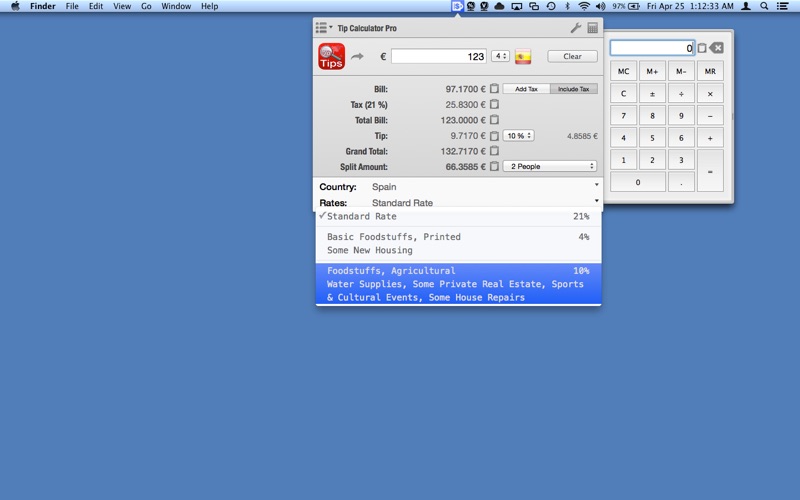Image resolution: width=800 pixels, height=500 pixels.
Task: Click the Tip Calculator menu bar icon
Action: [x=457, y=6]
